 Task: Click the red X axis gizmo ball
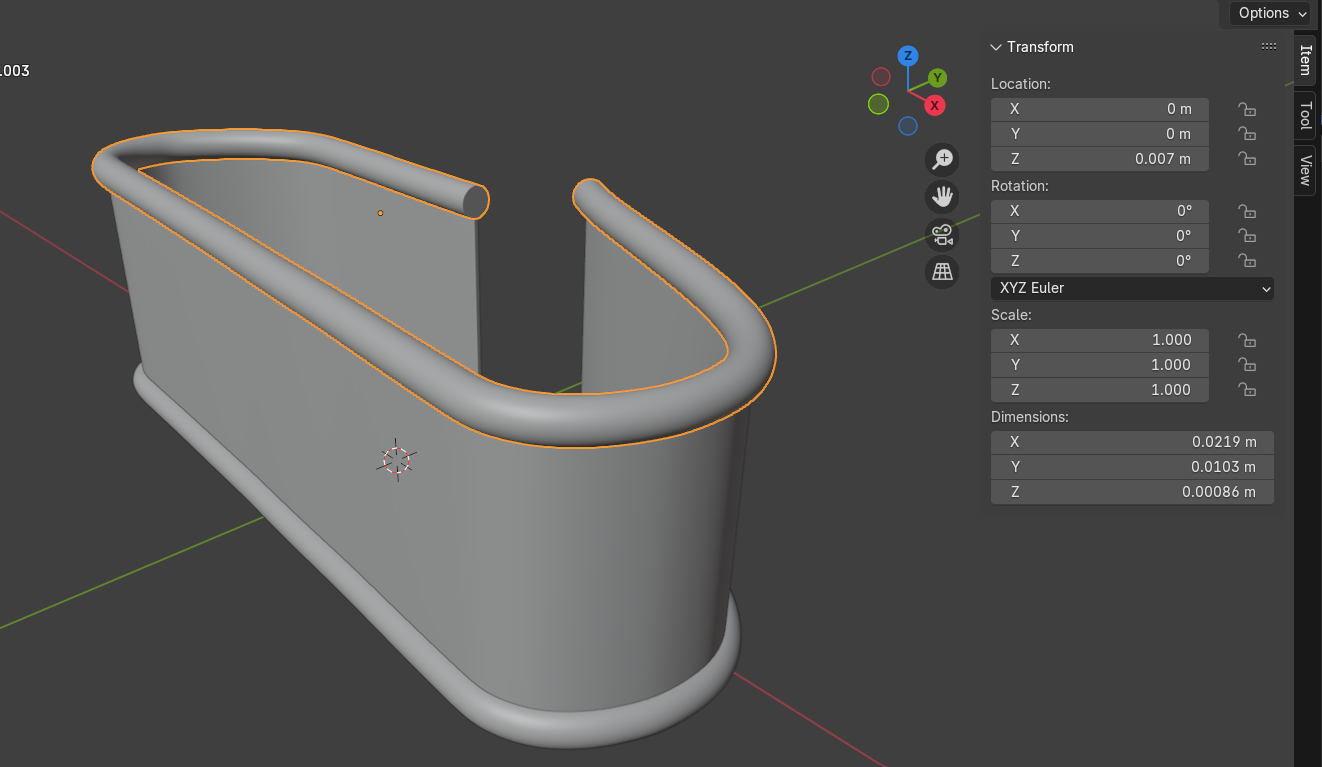point(934,105)
